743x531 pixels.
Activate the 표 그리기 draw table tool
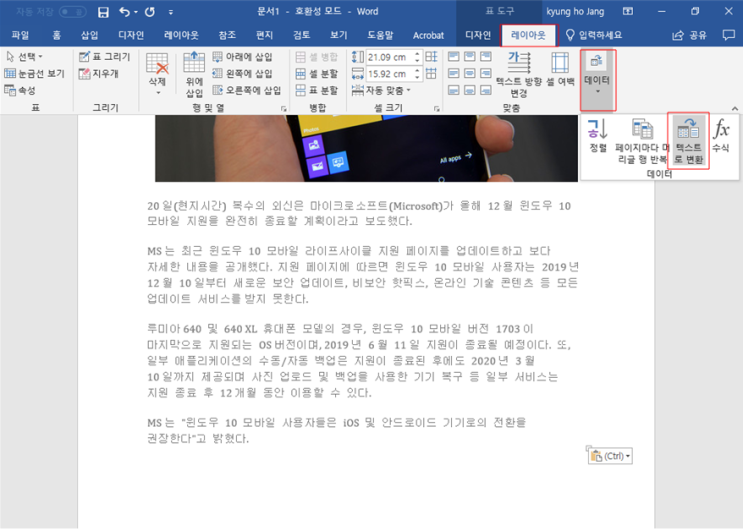pyautogui.click(x=105, y=57)
